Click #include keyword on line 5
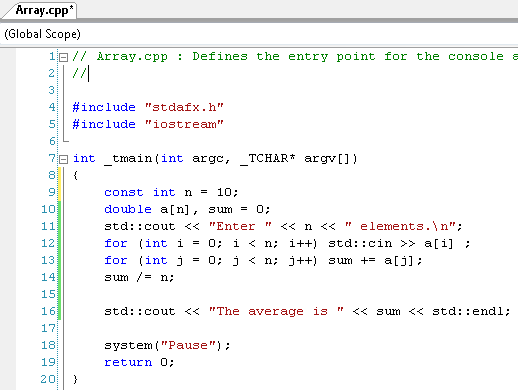The height and width of the screenshot is (390, 518). (104, 124)
